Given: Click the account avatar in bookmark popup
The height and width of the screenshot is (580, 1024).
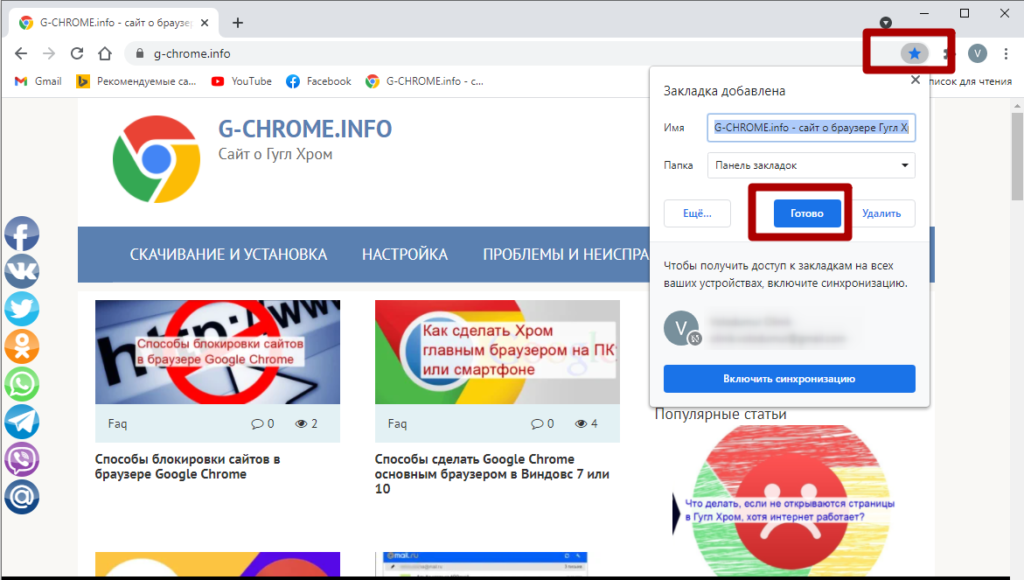Looking at the screenshot, I should 681,328.
